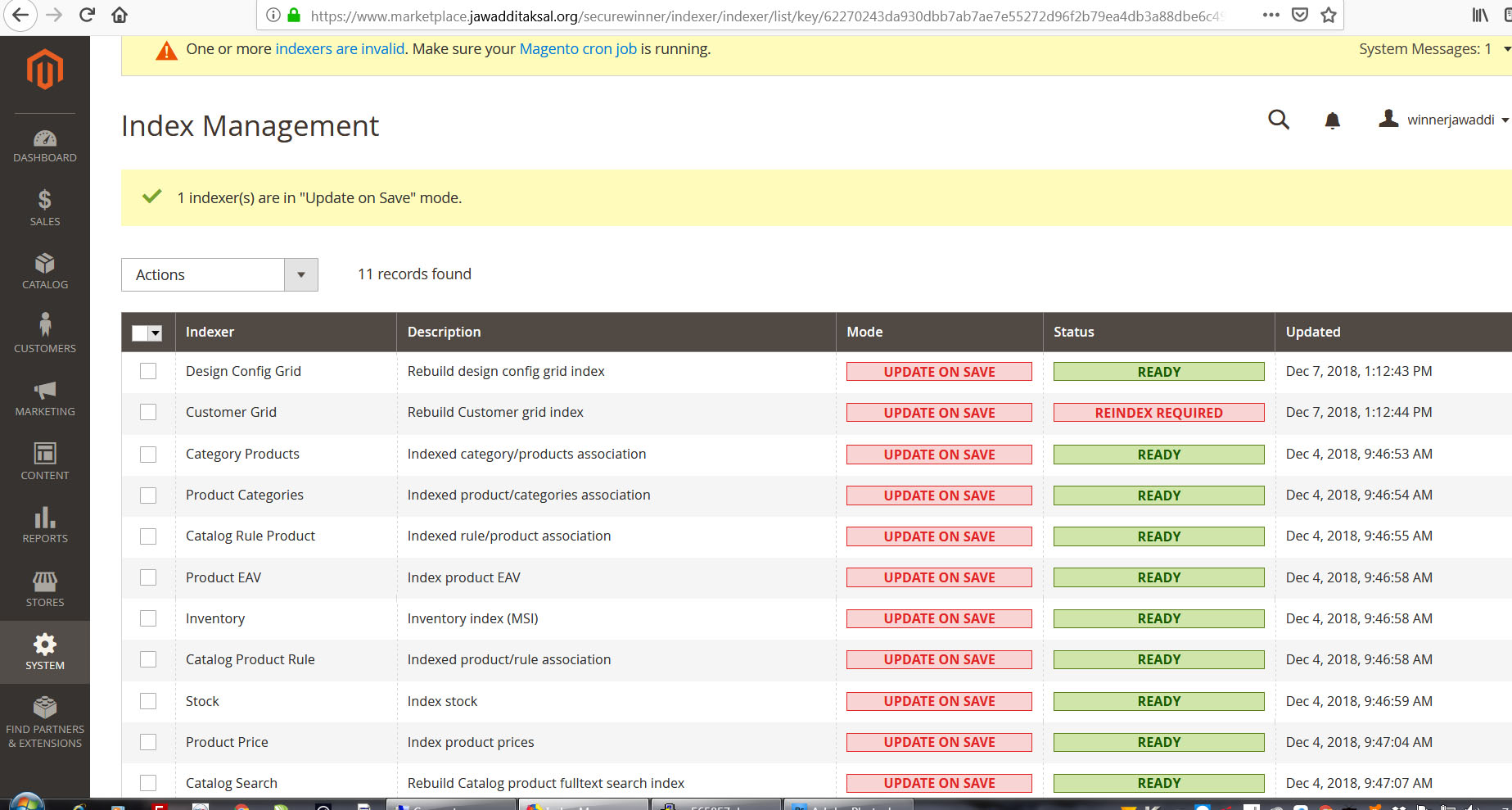Screen dimensions: 1512x810
Task: Open the Actions dropdown
Action: pyautogui.click(x=219, y=274)
